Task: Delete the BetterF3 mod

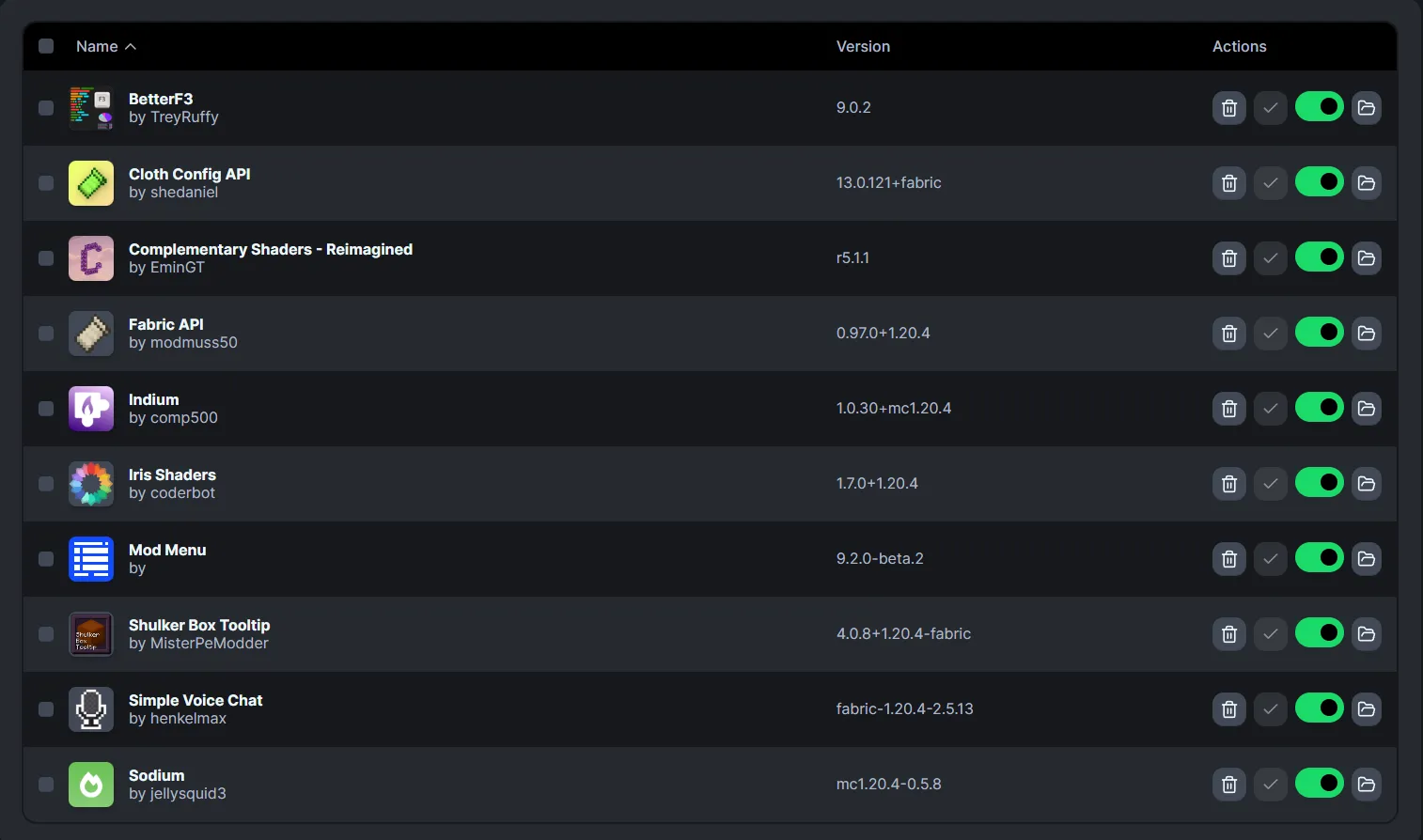Action: 1228,108
